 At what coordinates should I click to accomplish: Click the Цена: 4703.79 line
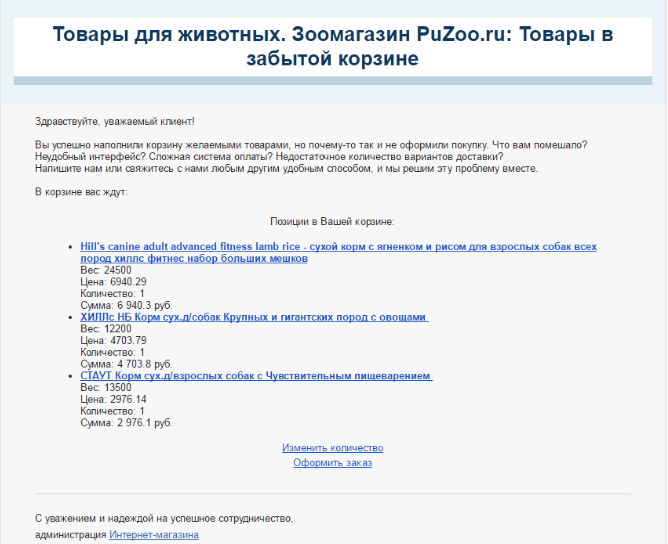[x=113, y=341]
